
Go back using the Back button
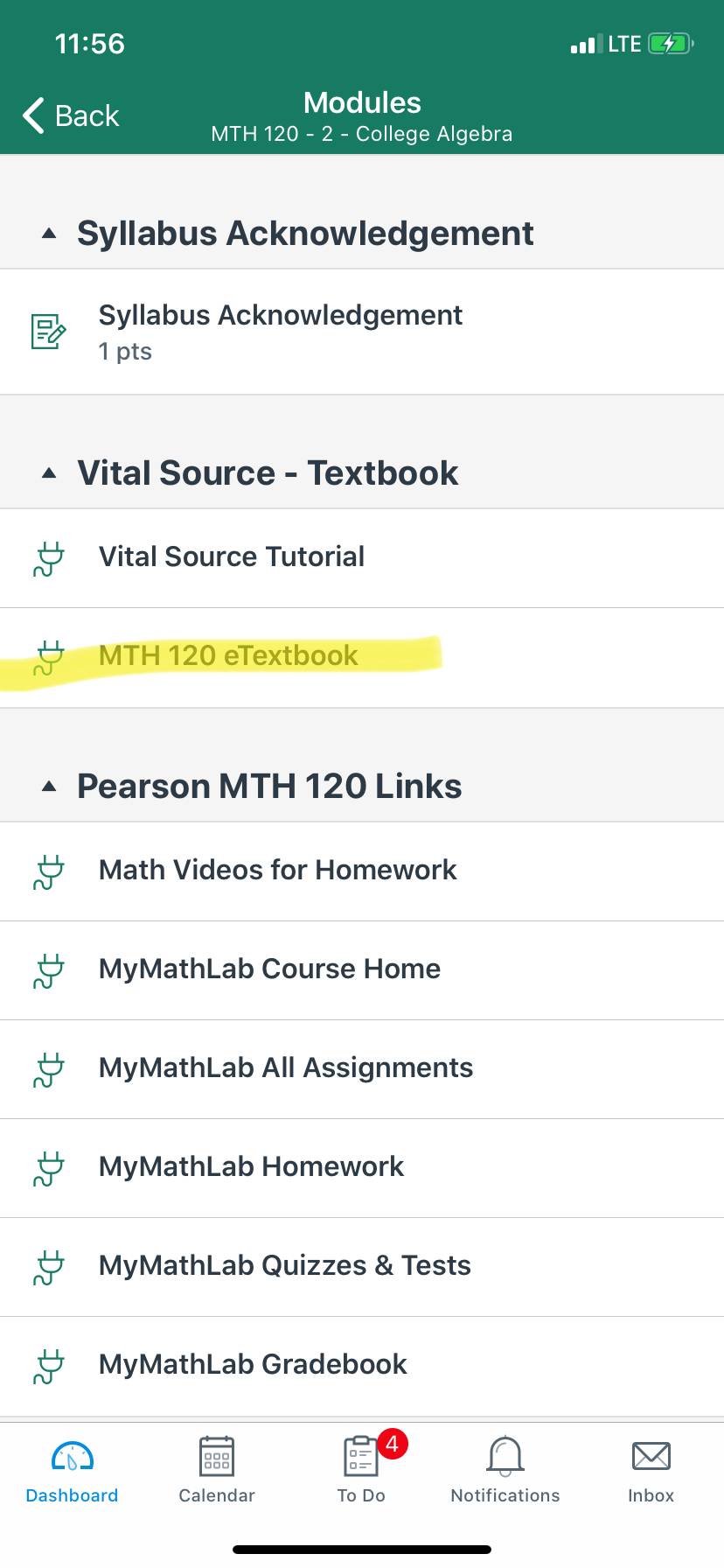[x=70, y=115]
